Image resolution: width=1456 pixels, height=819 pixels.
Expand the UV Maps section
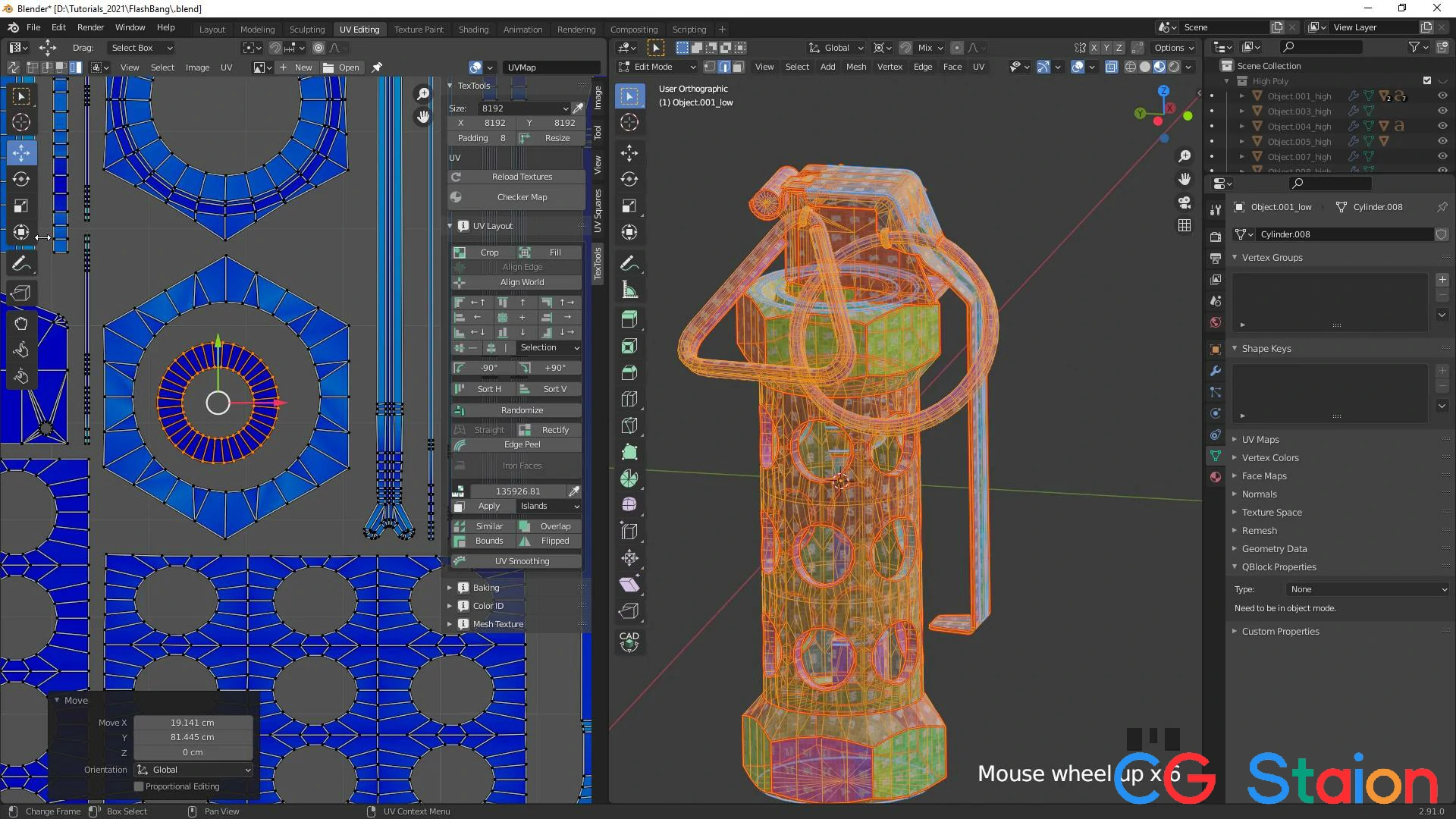[1259, 439]
